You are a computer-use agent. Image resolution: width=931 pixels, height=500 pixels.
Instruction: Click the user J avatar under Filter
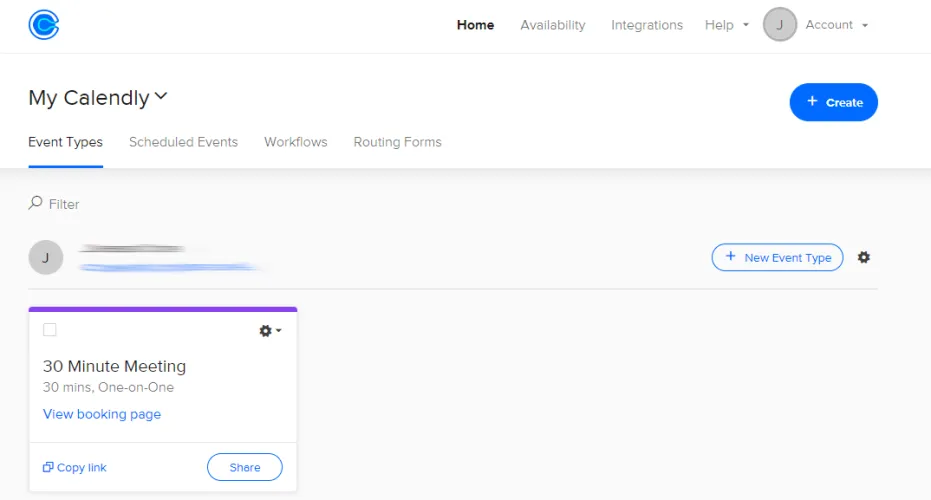[46, 257]
